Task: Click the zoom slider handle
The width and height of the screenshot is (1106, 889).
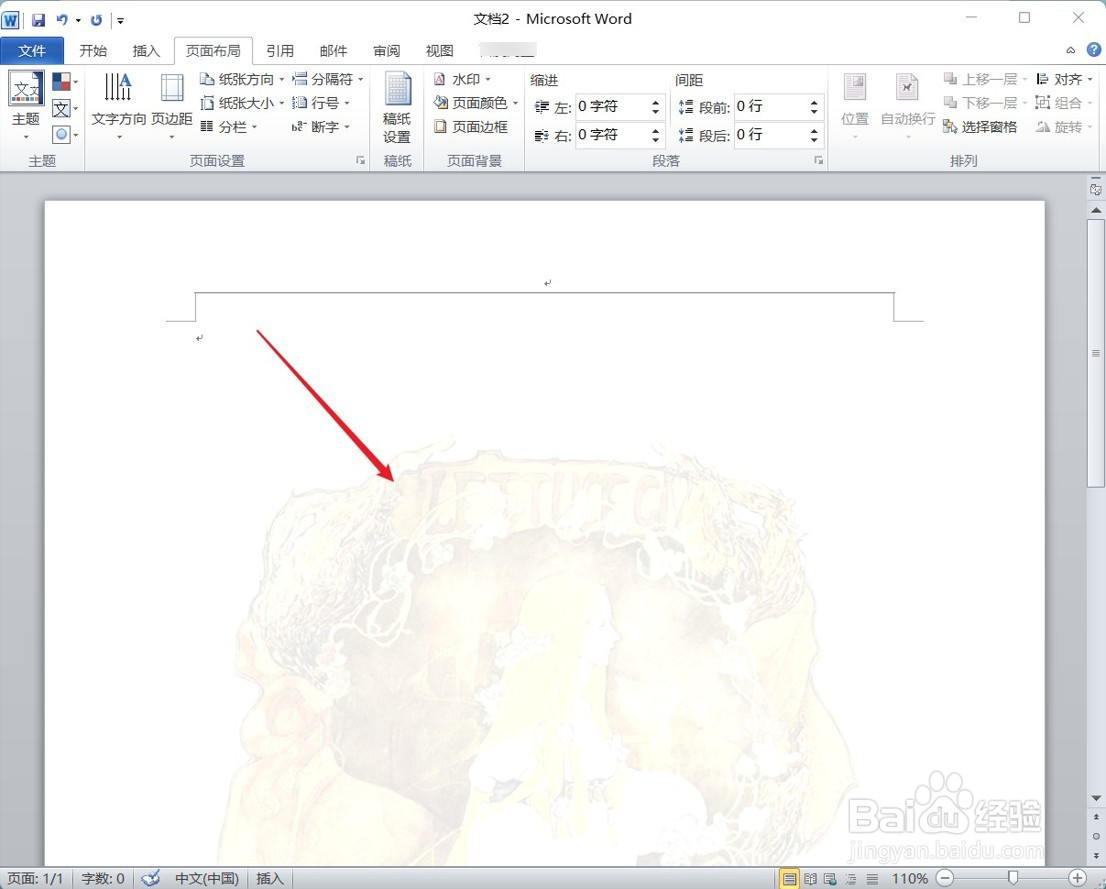Action: [1013, 878]
